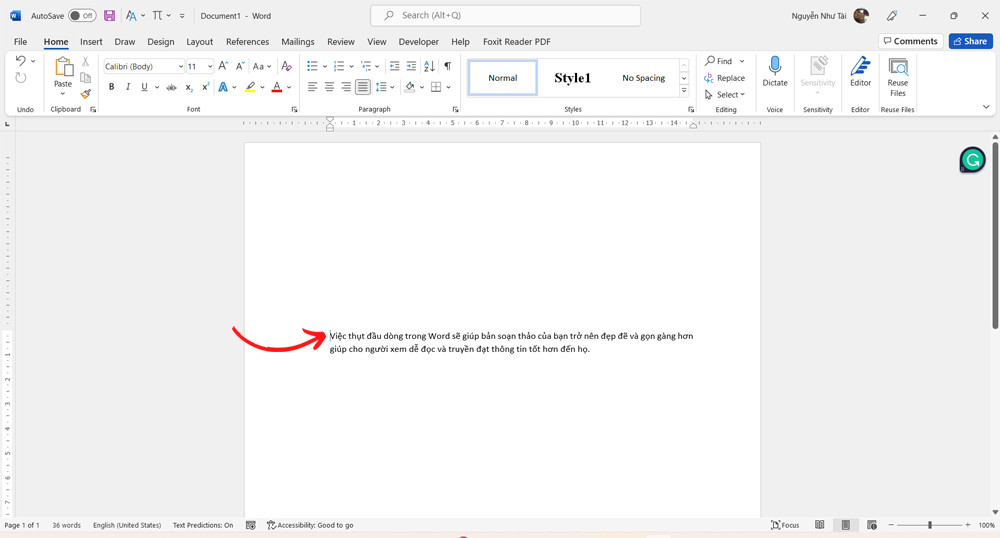Image resolution: width=1000 pixels, height=538 pixels.
Task: Click the Share button
Action: [x=970, y=41]
